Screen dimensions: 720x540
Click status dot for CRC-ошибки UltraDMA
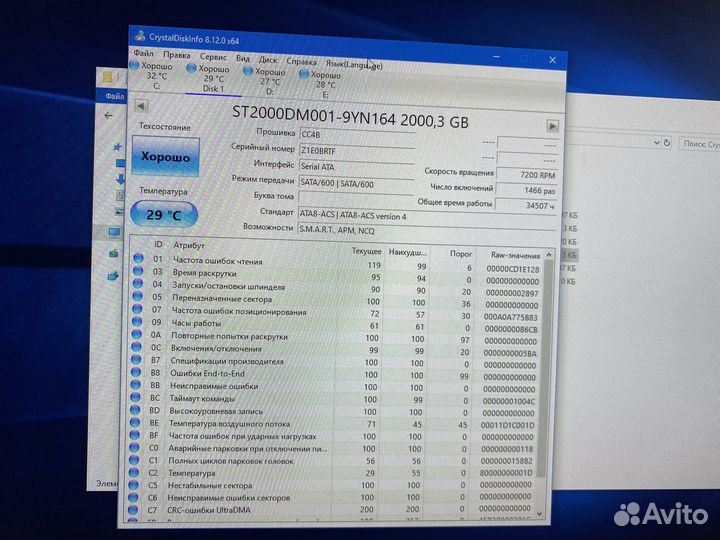click(x=133, y=510)
